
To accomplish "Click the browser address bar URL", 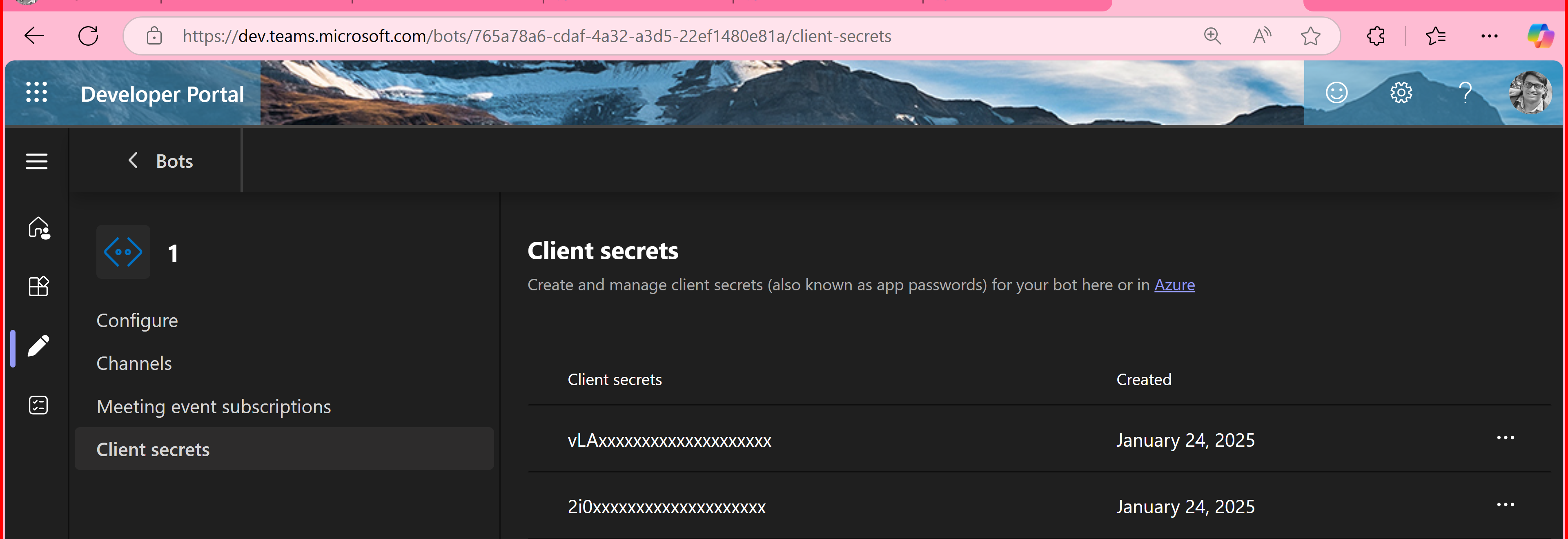I will (537, 36).
